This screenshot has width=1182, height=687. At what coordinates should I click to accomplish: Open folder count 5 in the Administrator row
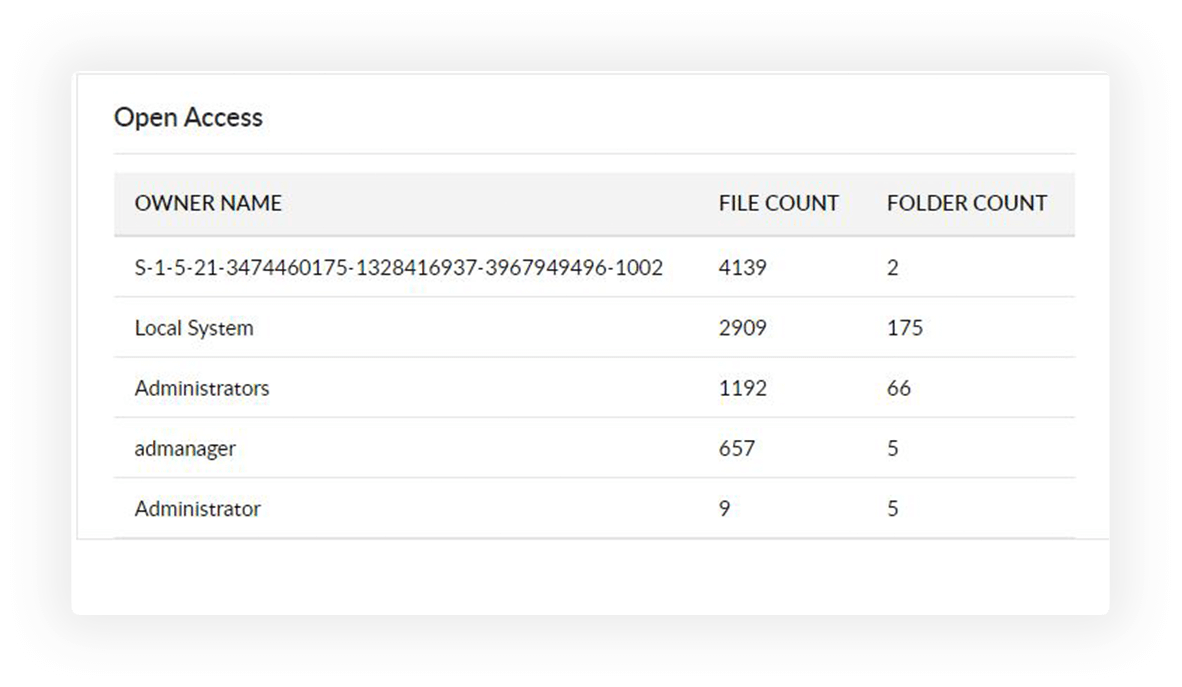point(892,508)
